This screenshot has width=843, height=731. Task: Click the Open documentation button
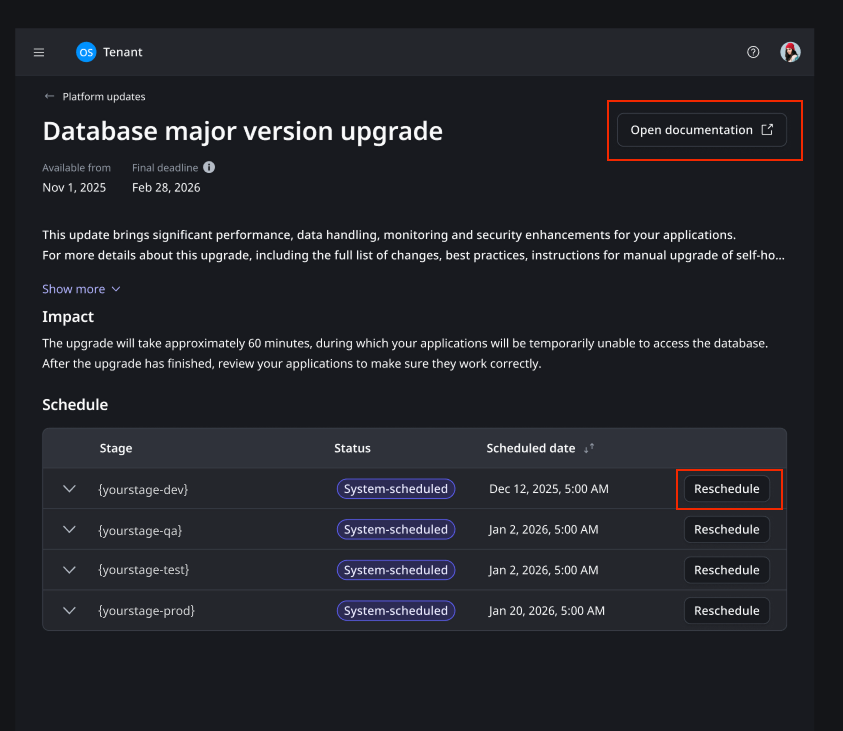point(702,130)
